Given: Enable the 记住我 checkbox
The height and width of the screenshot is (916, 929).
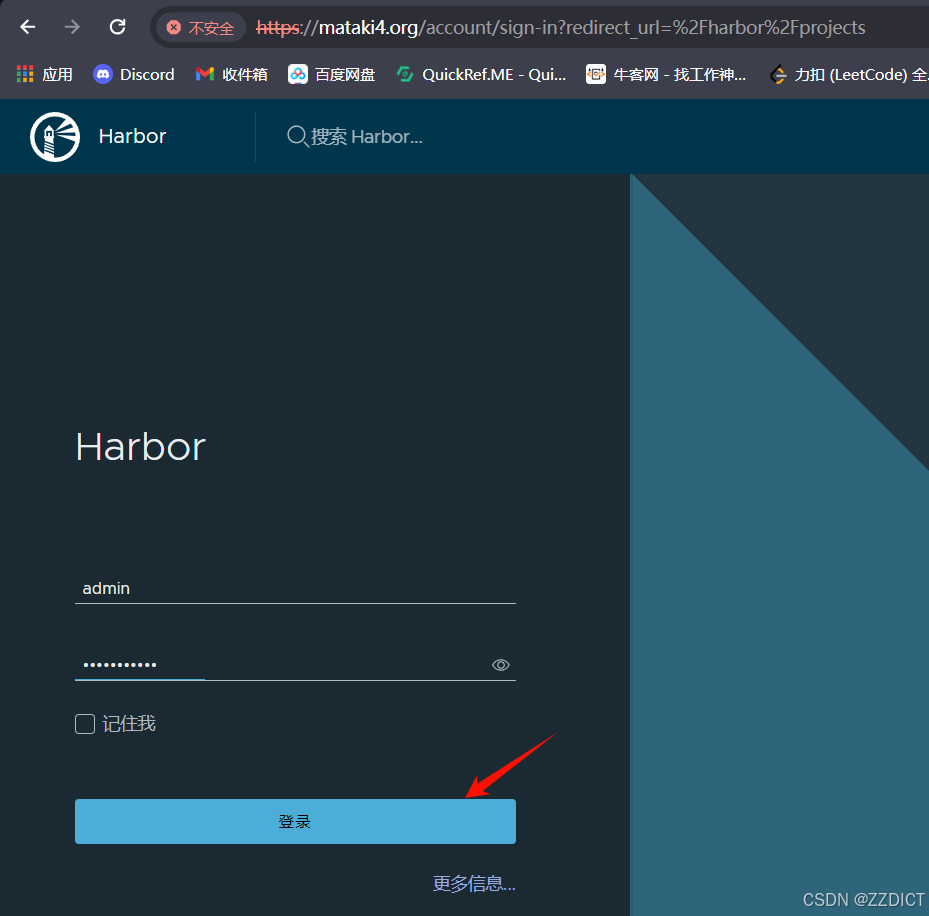Looking at the screenshot, I should (x=85, y=723).
